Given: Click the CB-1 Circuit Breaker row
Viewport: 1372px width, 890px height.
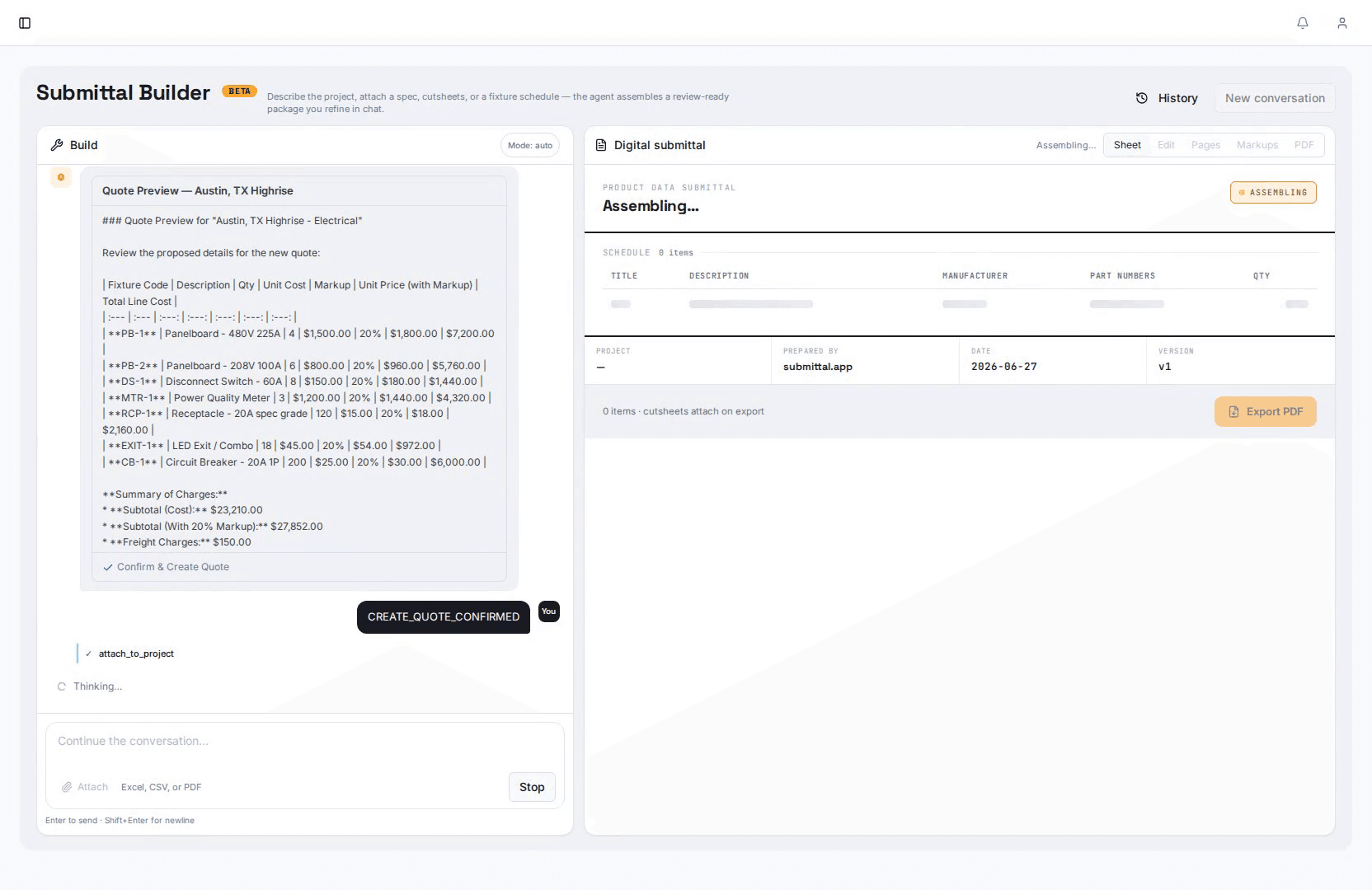Looking at the screenshot, I should pyautogui.click(x=294, y=462).
